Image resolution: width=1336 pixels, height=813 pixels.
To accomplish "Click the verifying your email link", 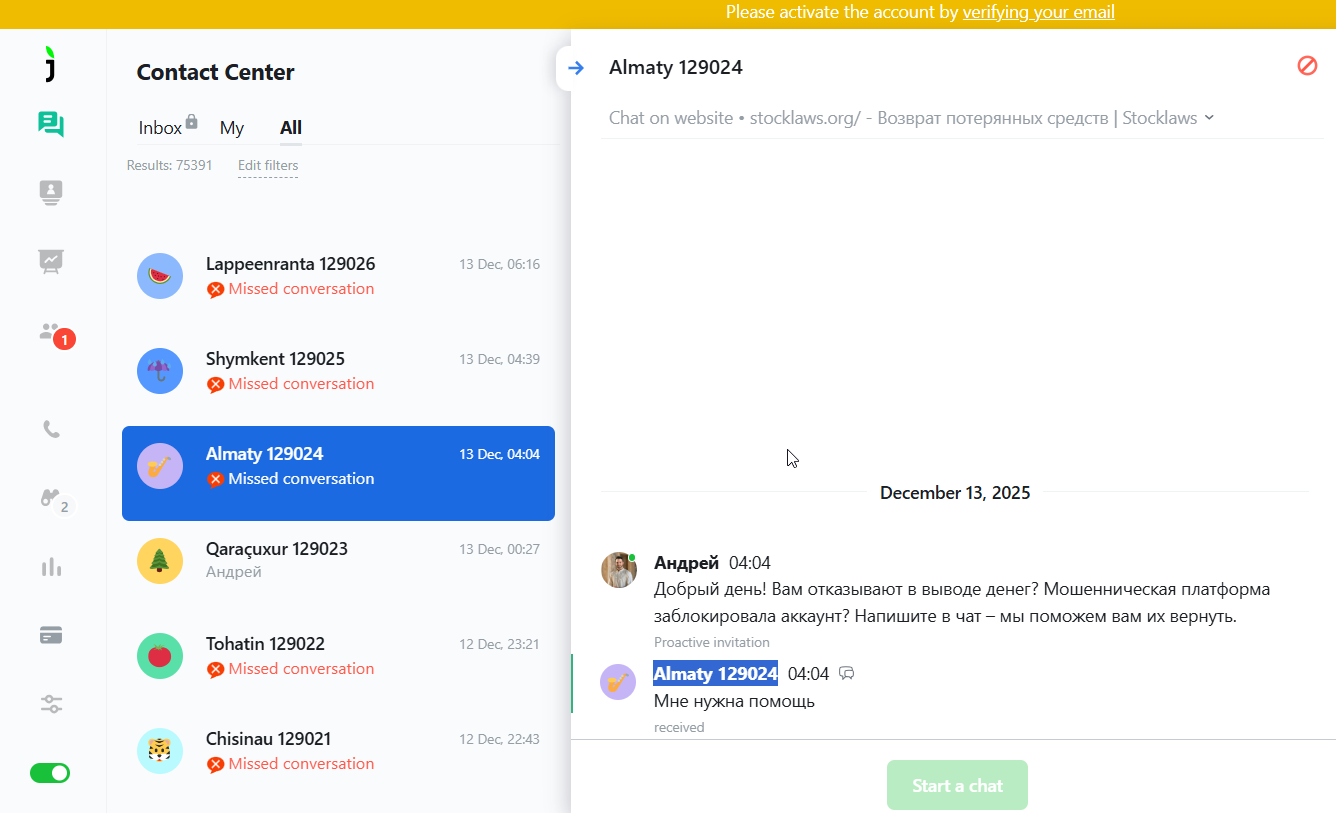I will coord(1038,12).
